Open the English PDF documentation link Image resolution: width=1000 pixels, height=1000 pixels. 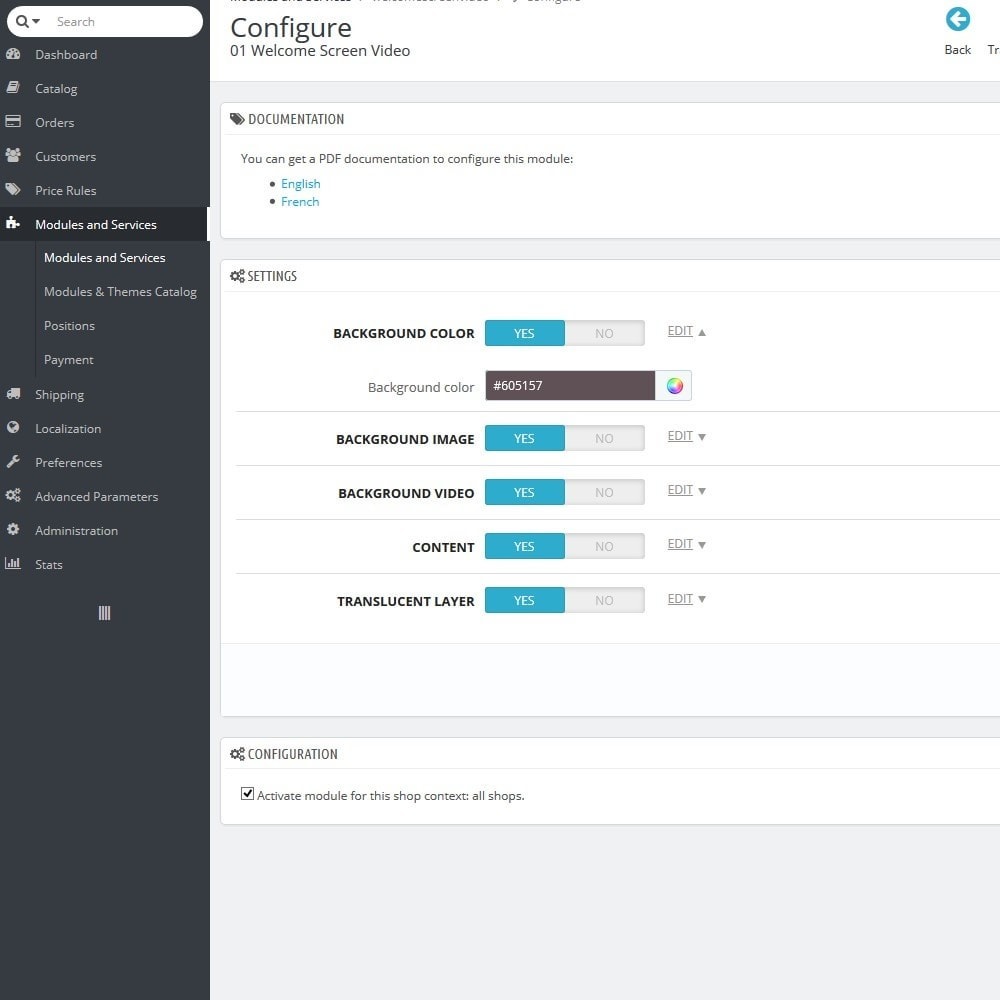pyautogui.click(x=300, y=184)
